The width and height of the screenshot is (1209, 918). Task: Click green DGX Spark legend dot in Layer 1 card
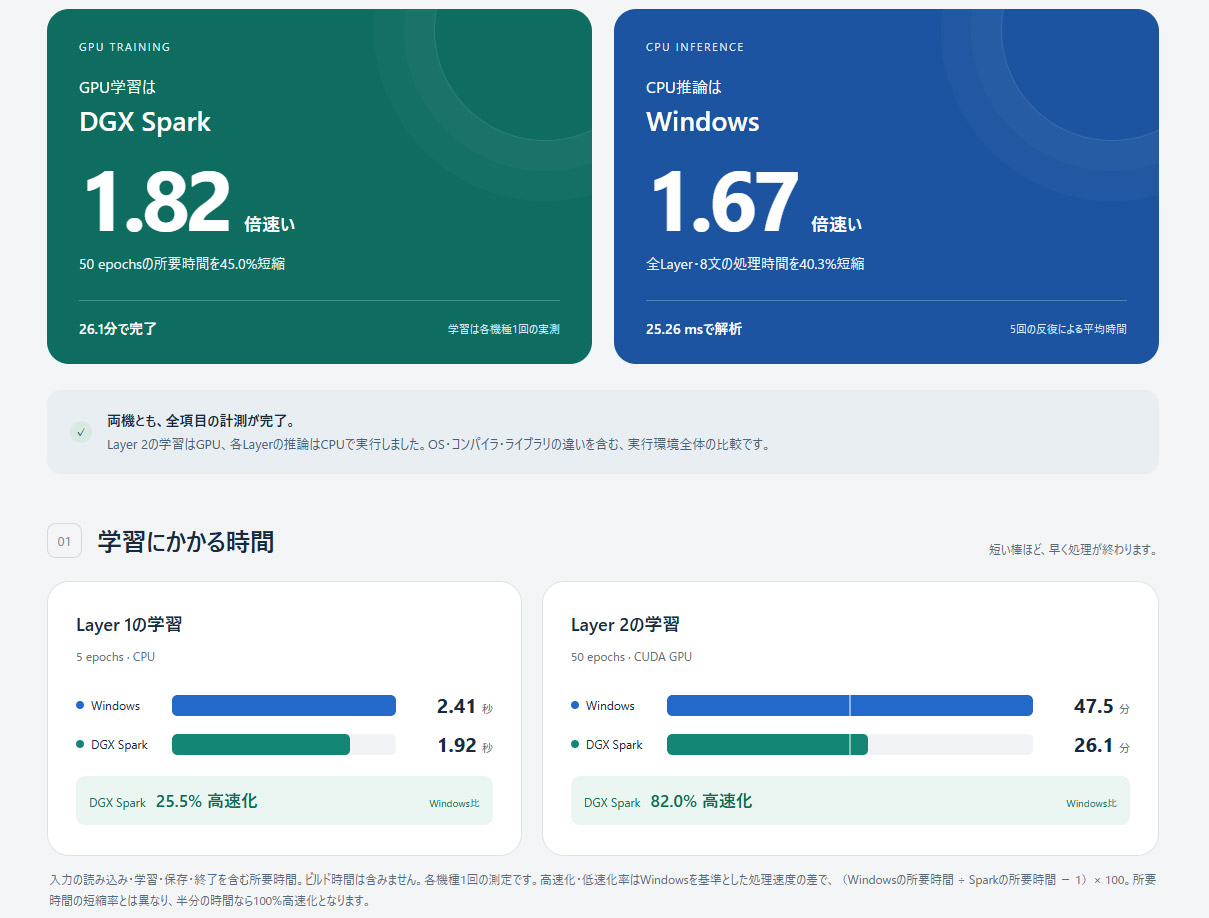(x=80, y=744)
